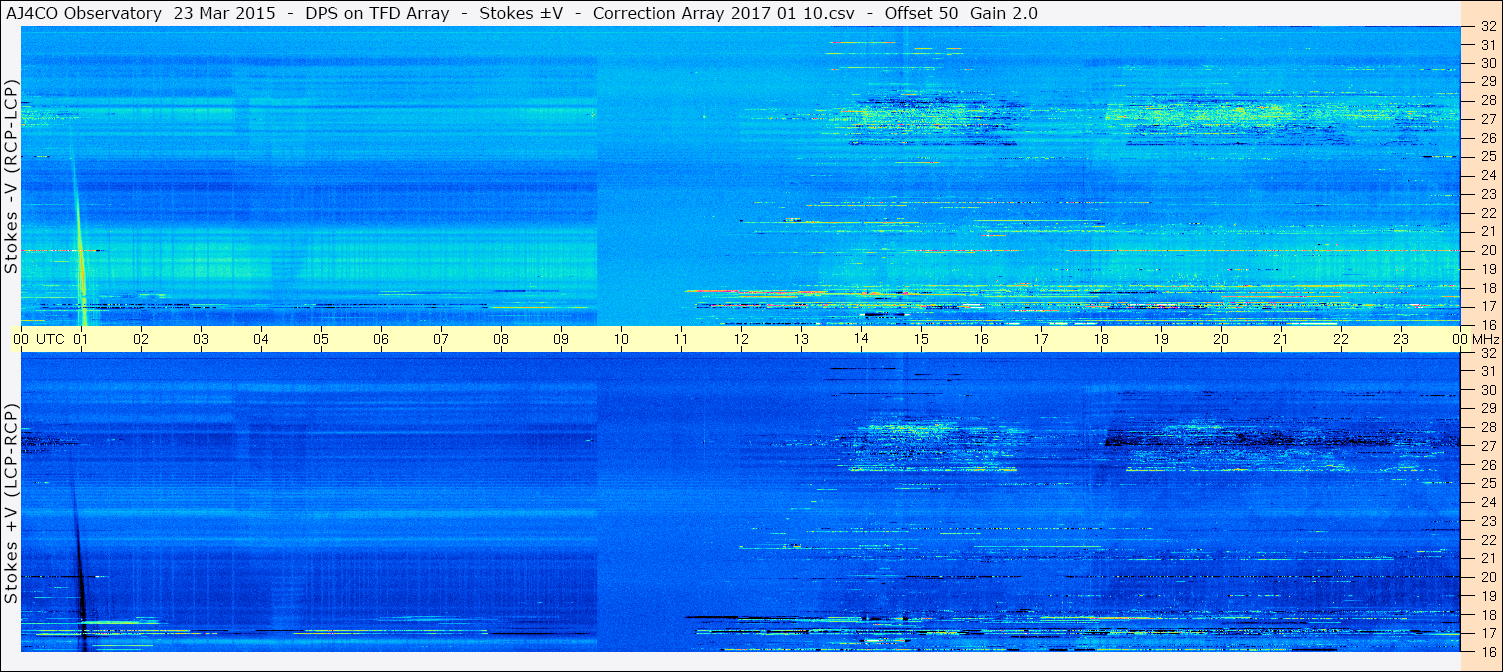Click the 20 MHz label of the upper panel
This screenshot has height=672, width=1503.
[x=1487, y=250]
